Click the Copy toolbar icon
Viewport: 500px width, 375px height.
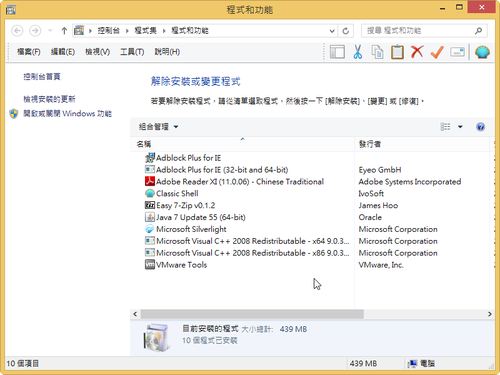click(x=377, y=52)
